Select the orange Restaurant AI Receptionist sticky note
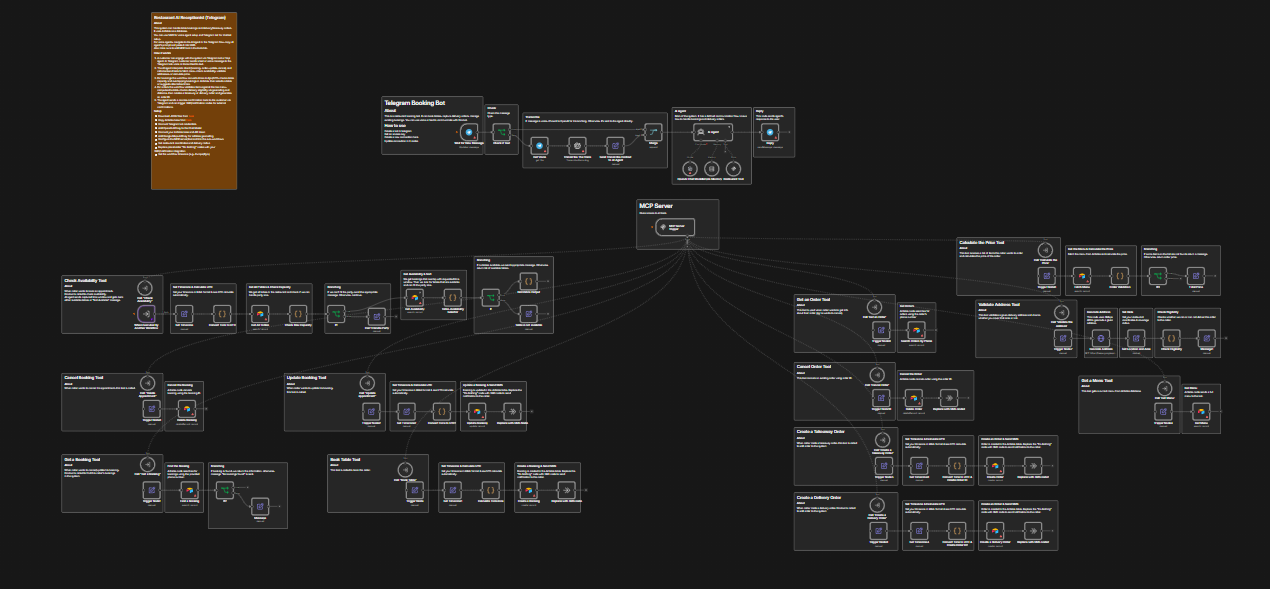Screen dimensions: 1270x589 point(194,100)
